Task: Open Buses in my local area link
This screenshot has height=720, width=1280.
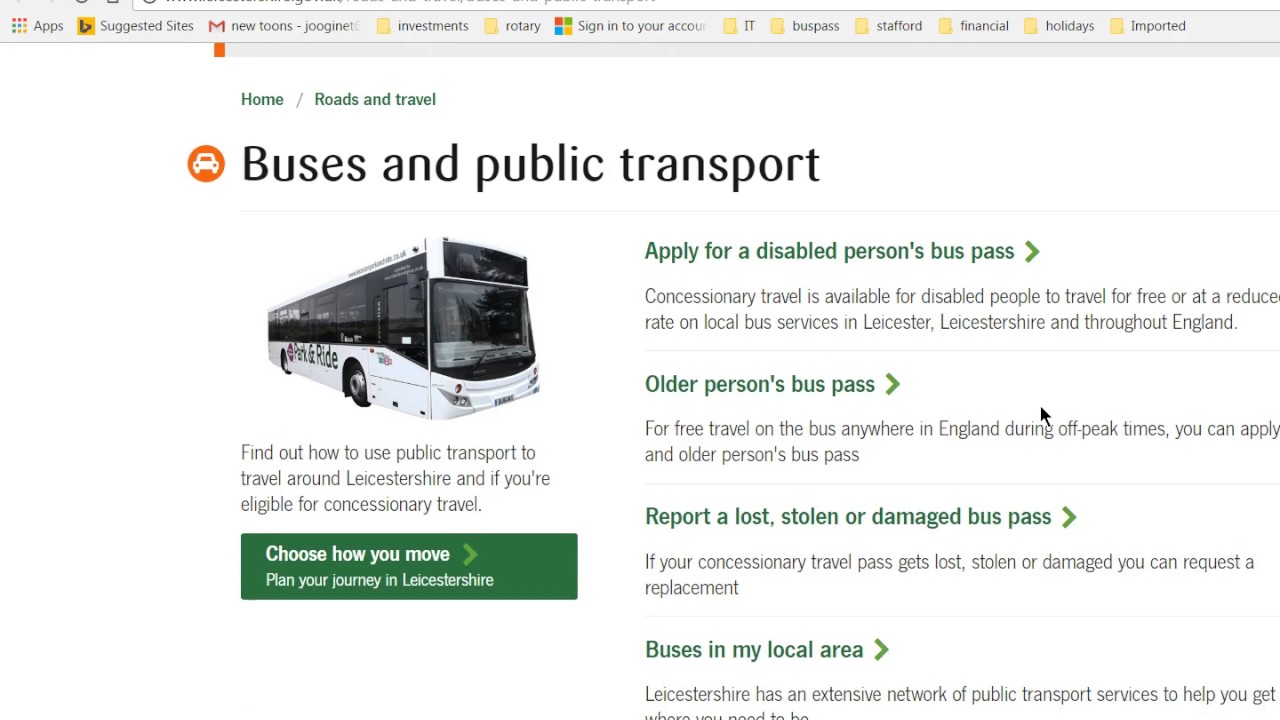Action: [x=754, y=649]
